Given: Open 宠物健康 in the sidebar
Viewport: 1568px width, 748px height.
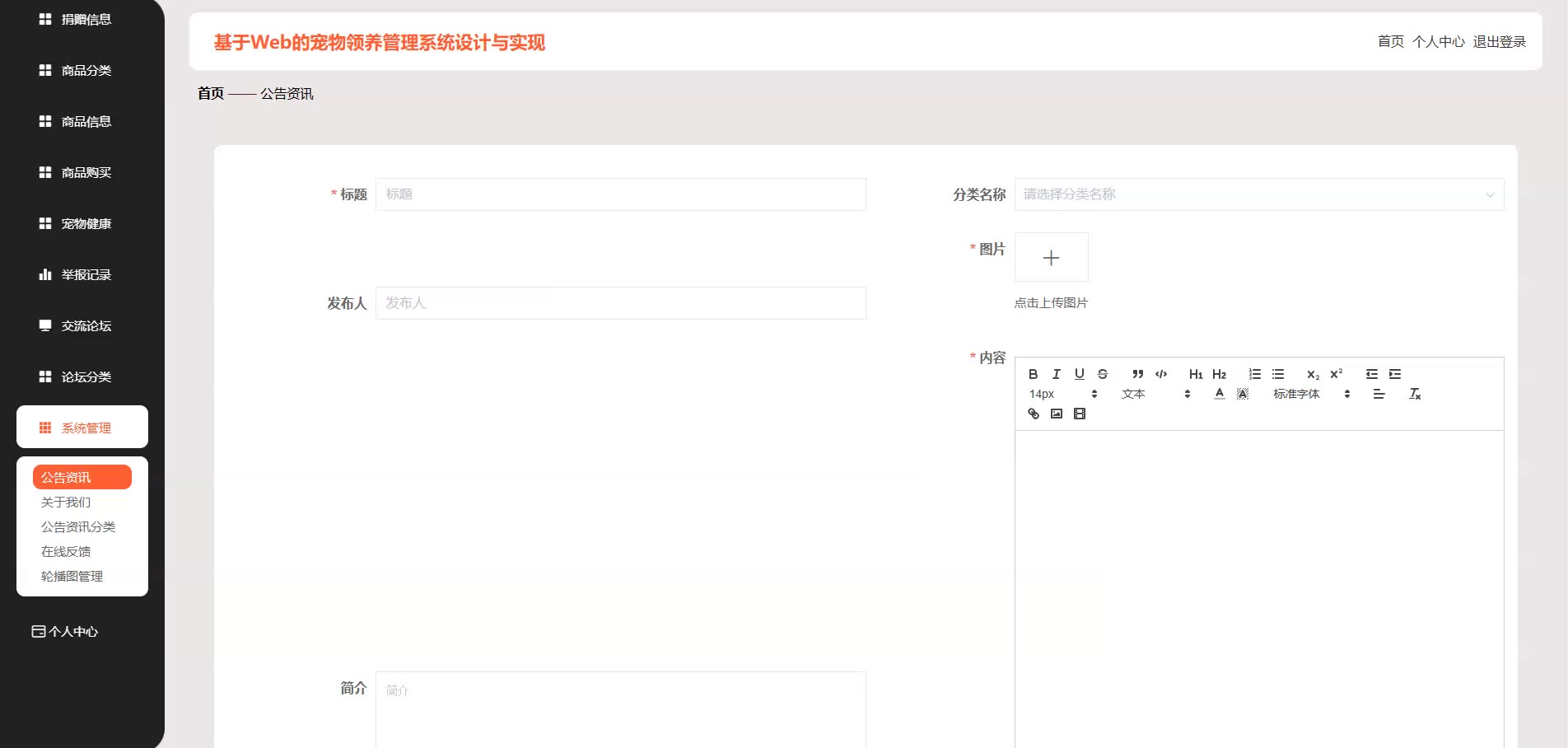Looking at the screenshot, I should (82, 223).
